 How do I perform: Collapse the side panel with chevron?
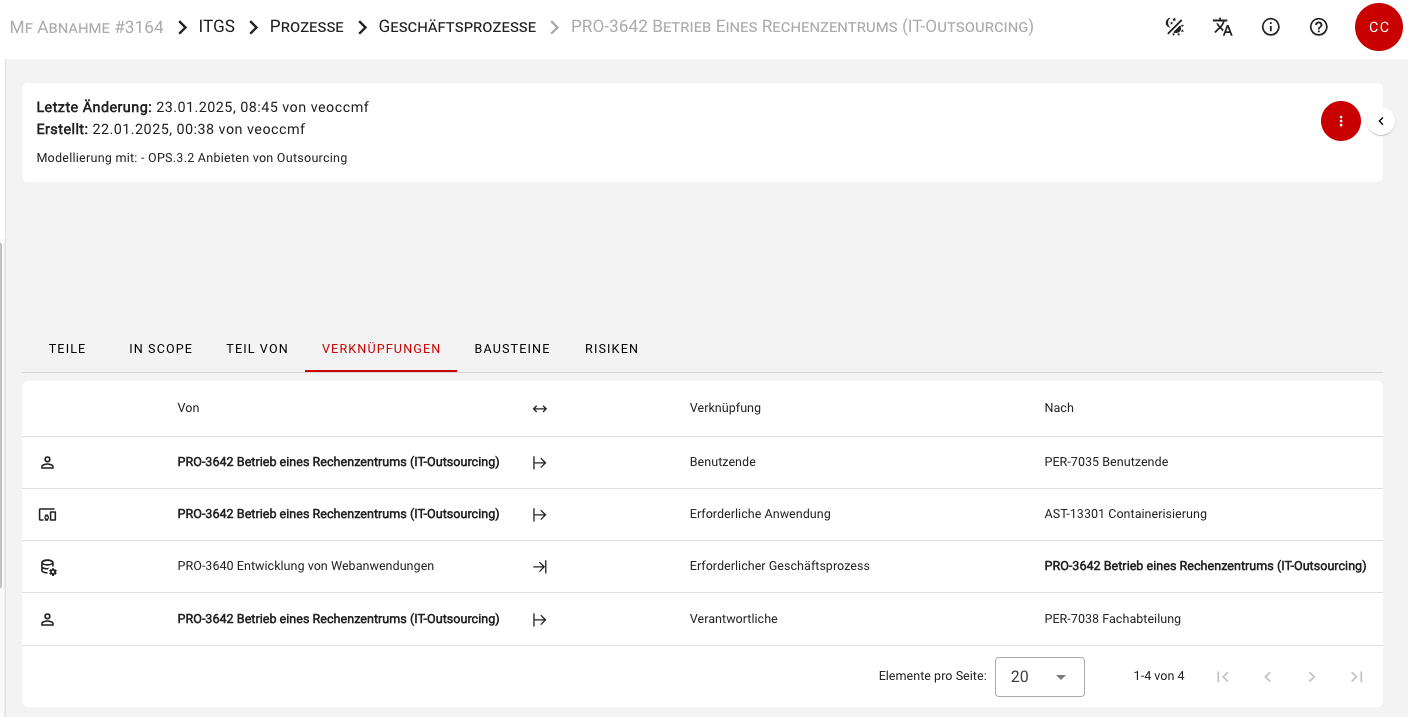click(1381, 121)
